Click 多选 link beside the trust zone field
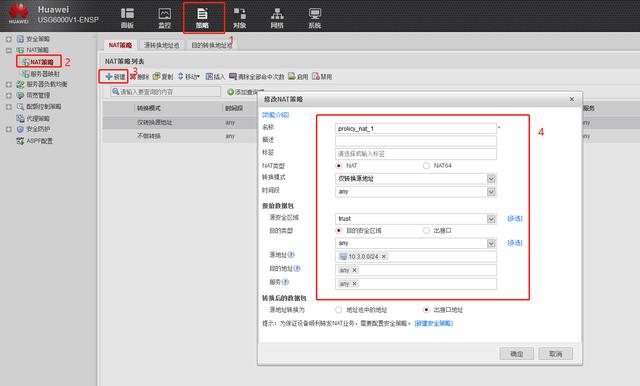This screenshot has width=640, height=386. pos(515,218)
